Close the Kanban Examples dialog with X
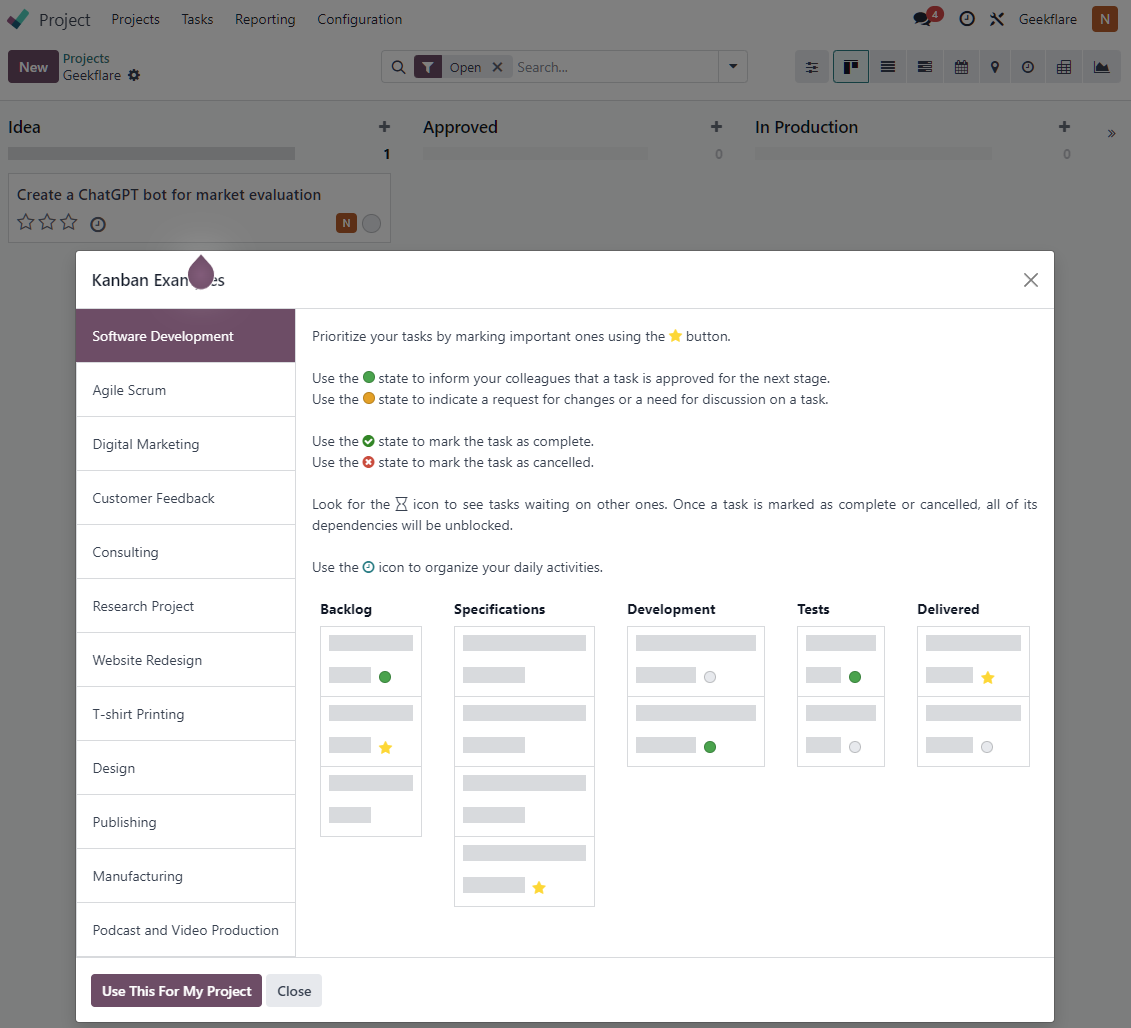Viewport: 1131px width, 1028px height. (1031, 280)
